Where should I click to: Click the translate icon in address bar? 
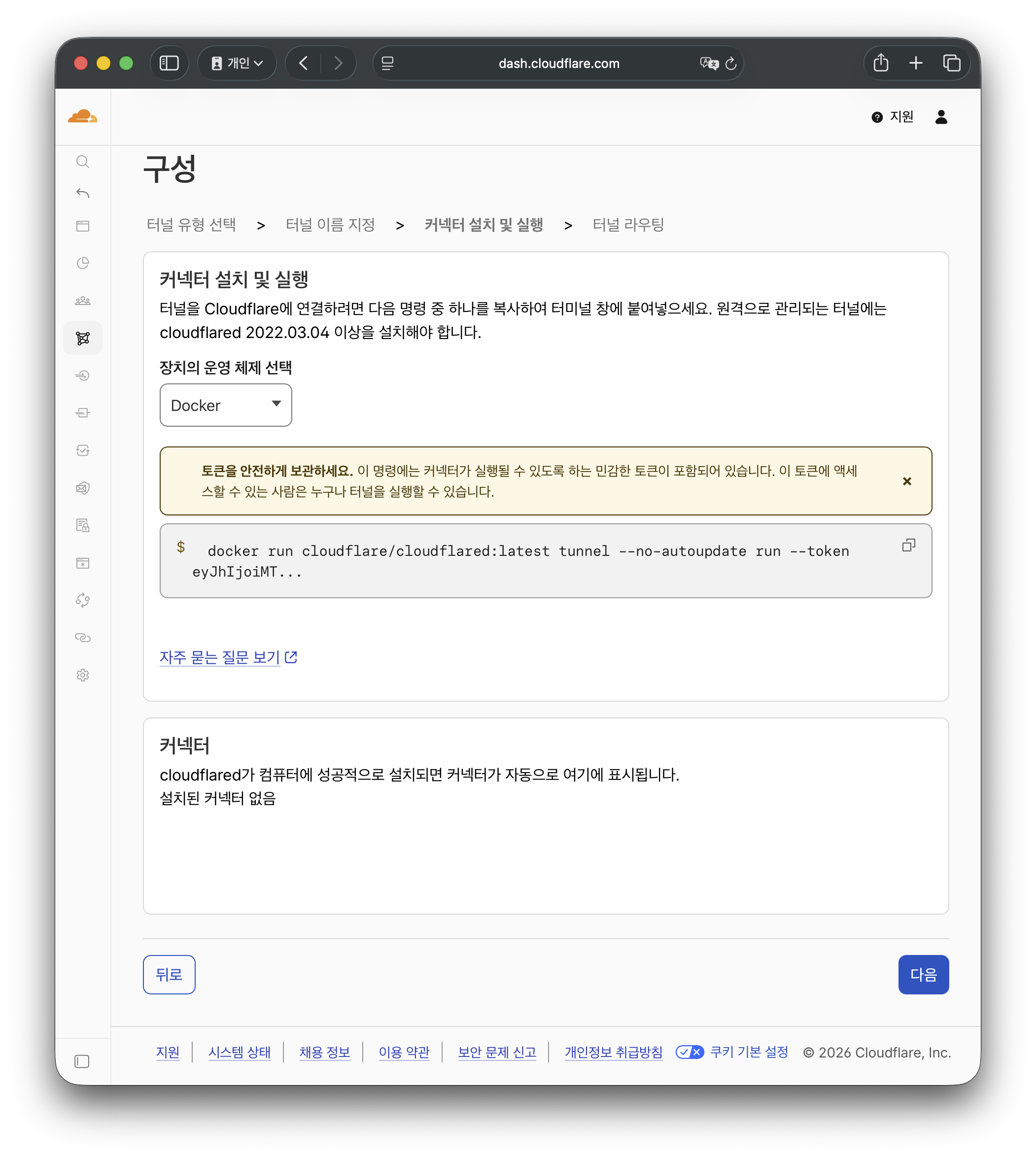point(709,63)
